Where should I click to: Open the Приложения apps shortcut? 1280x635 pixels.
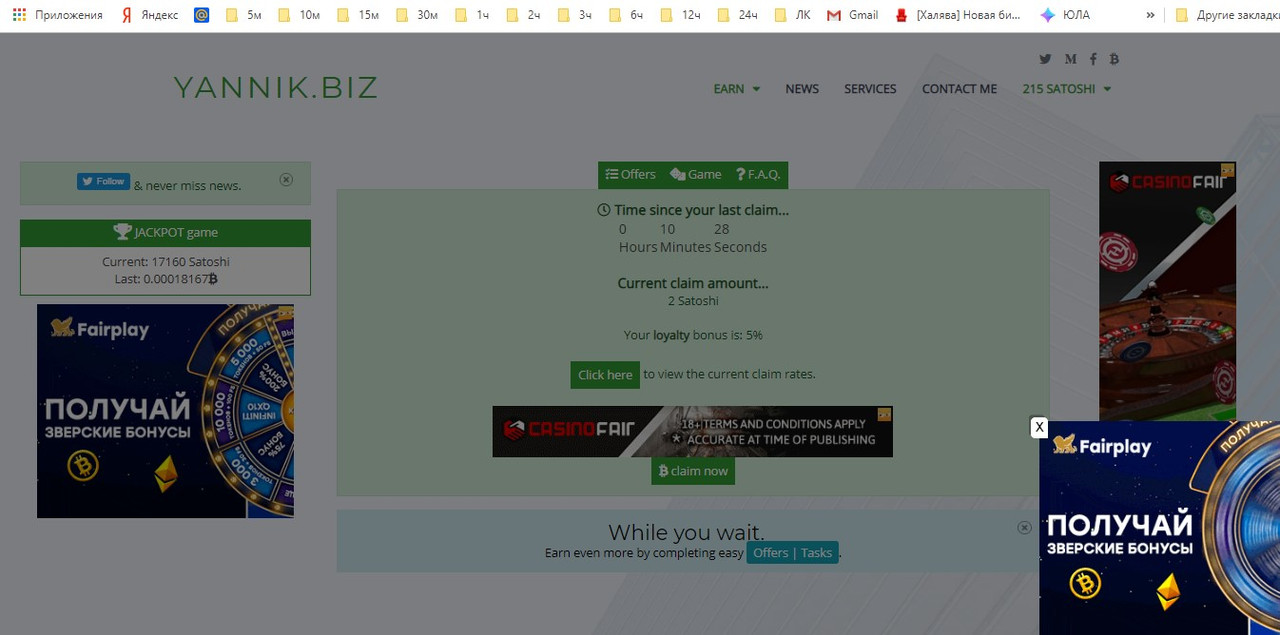click(57, 15)
